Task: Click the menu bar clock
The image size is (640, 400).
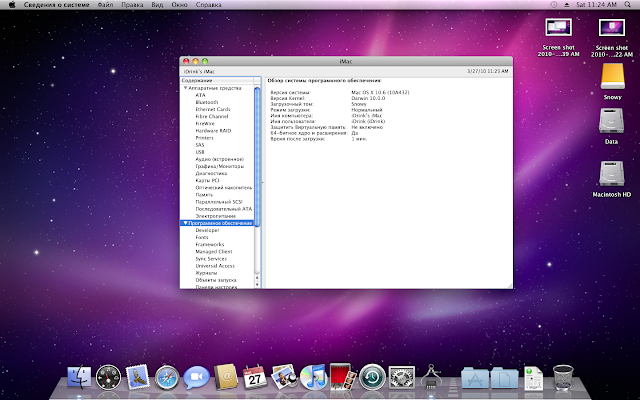Action: coord(596,5)
